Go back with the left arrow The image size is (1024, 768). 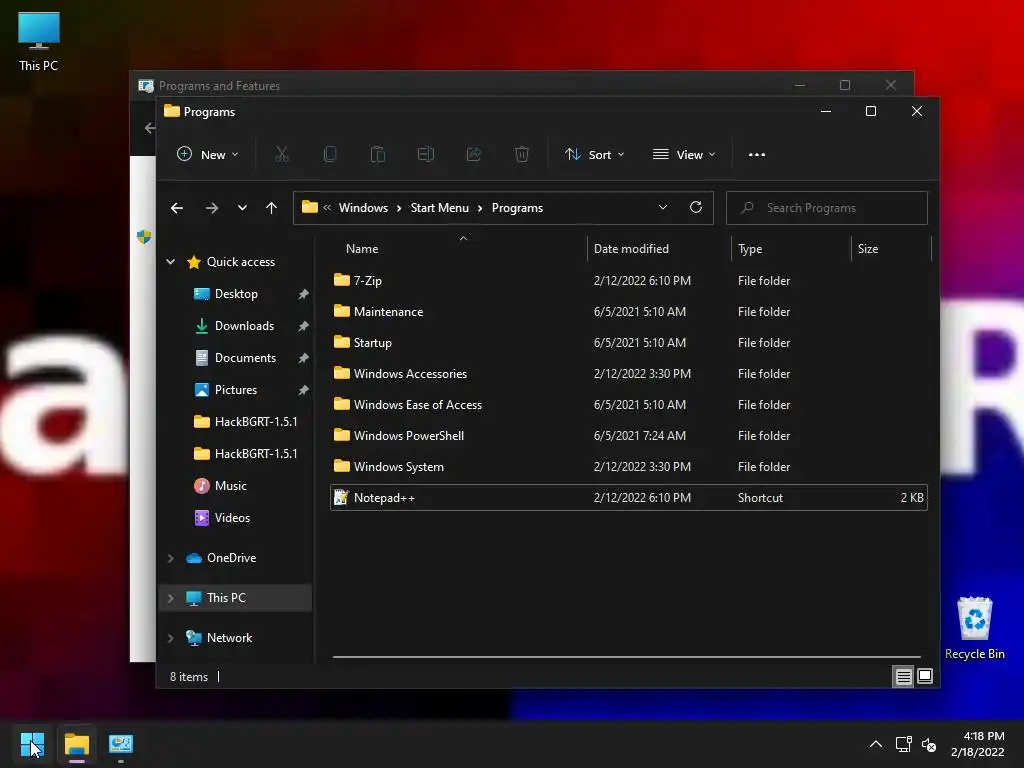[177, 208]
